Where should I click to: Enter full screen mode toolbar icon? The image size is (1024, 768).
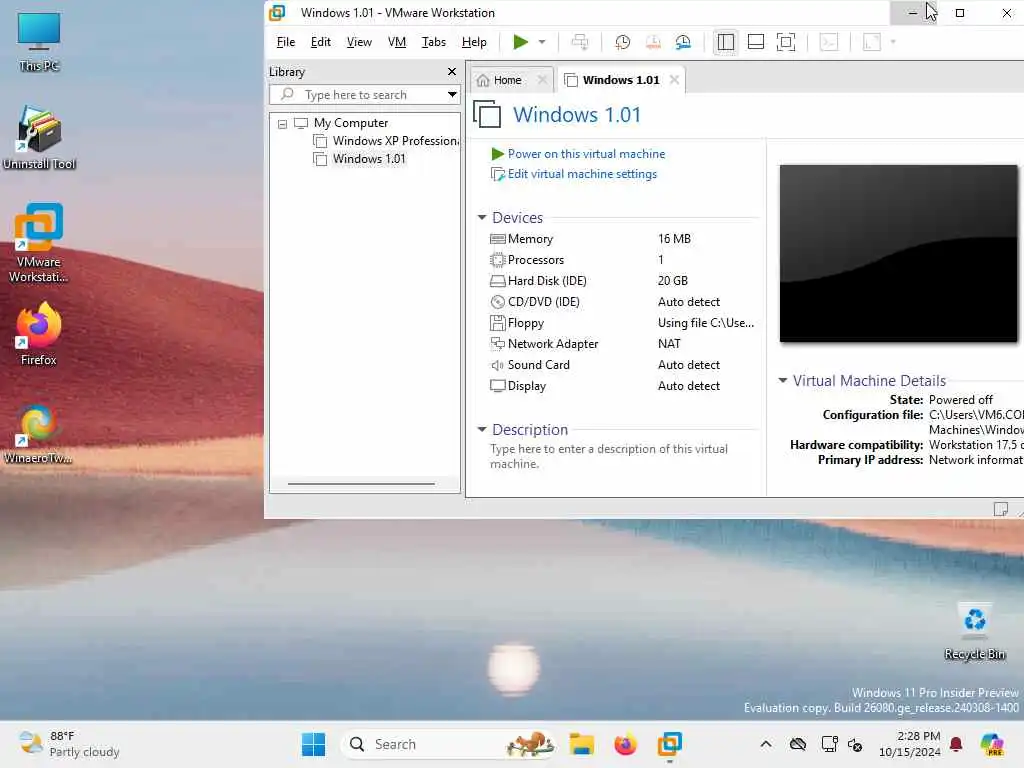786,42
